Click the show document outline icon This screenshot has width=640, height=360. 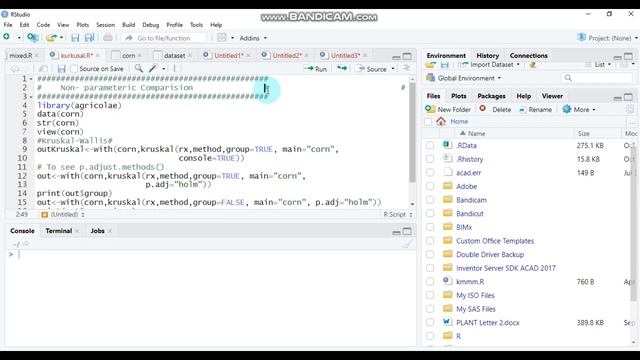(406, 68)
